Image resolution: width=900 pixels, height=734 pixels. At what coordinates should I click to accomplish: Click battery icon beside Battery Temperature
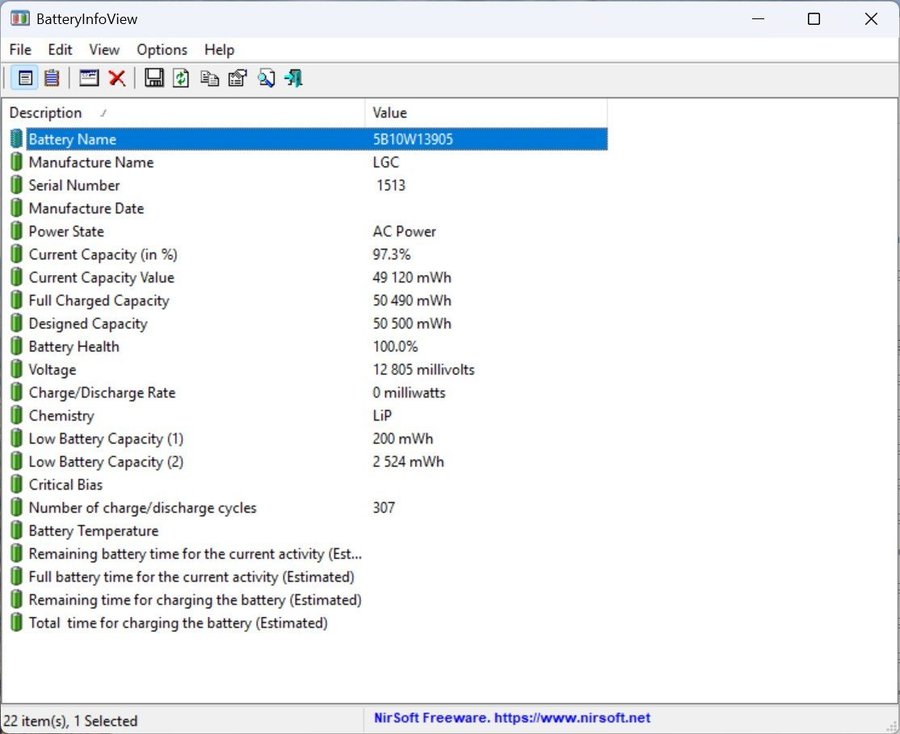click(17, 530)
